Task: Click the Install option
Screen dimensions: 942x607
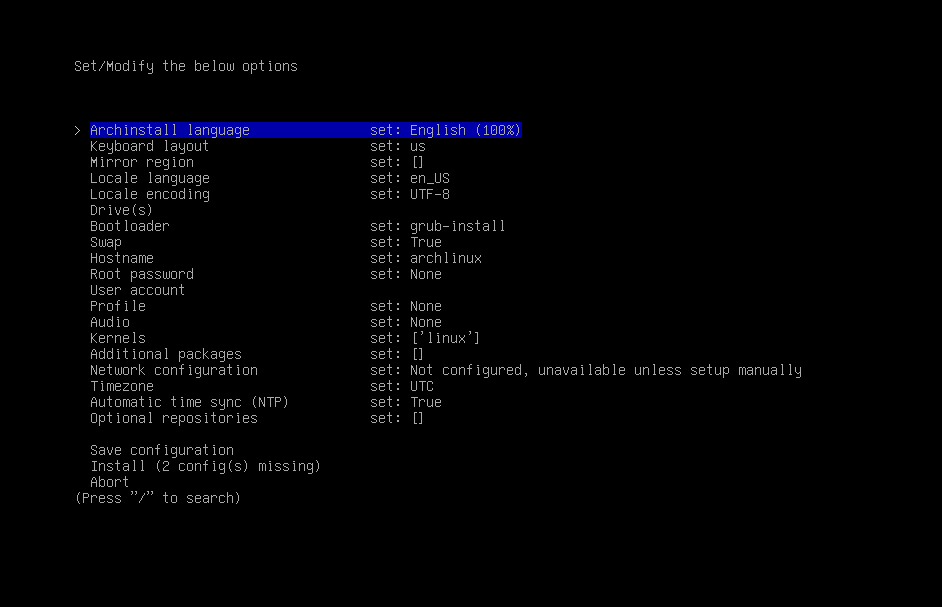Action: pyautogui.click(x=205, y=466)
